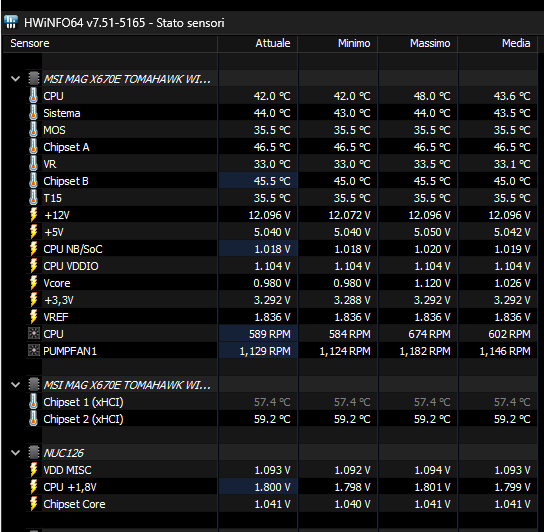544x532 pixels.
Task: Select the Chipset B sensor row label
Action: tap(66, 181)
